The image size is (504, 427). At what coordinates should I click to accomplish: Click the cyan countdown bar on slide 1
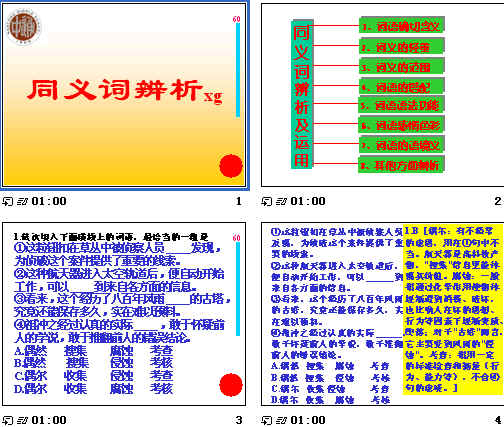coord(238,70)
